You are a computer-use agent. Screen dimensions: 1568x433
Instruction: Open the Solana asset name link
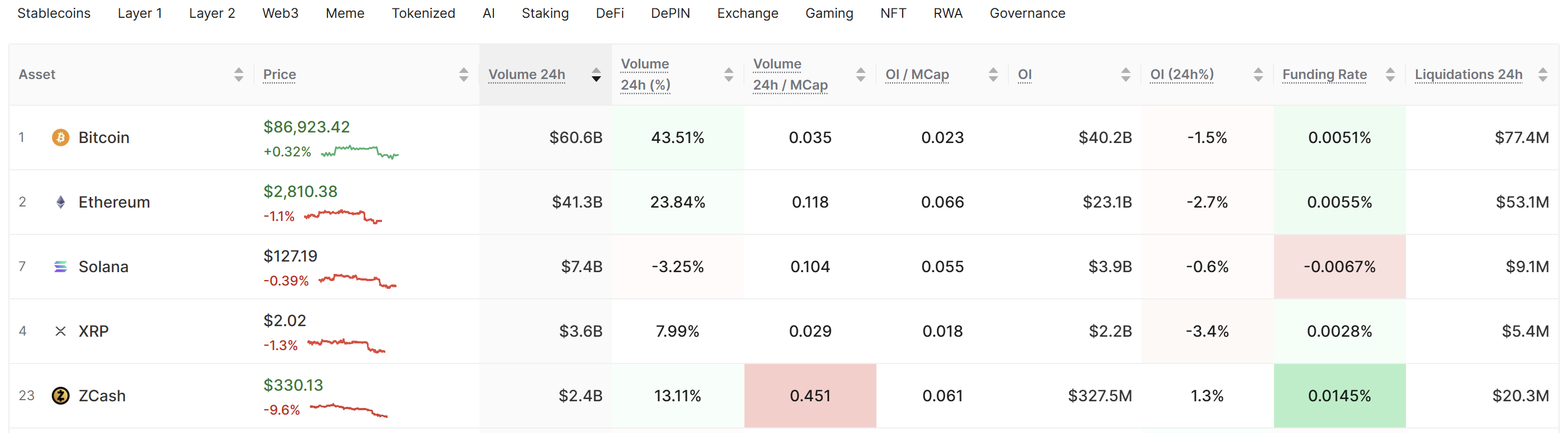pos(104,267)
